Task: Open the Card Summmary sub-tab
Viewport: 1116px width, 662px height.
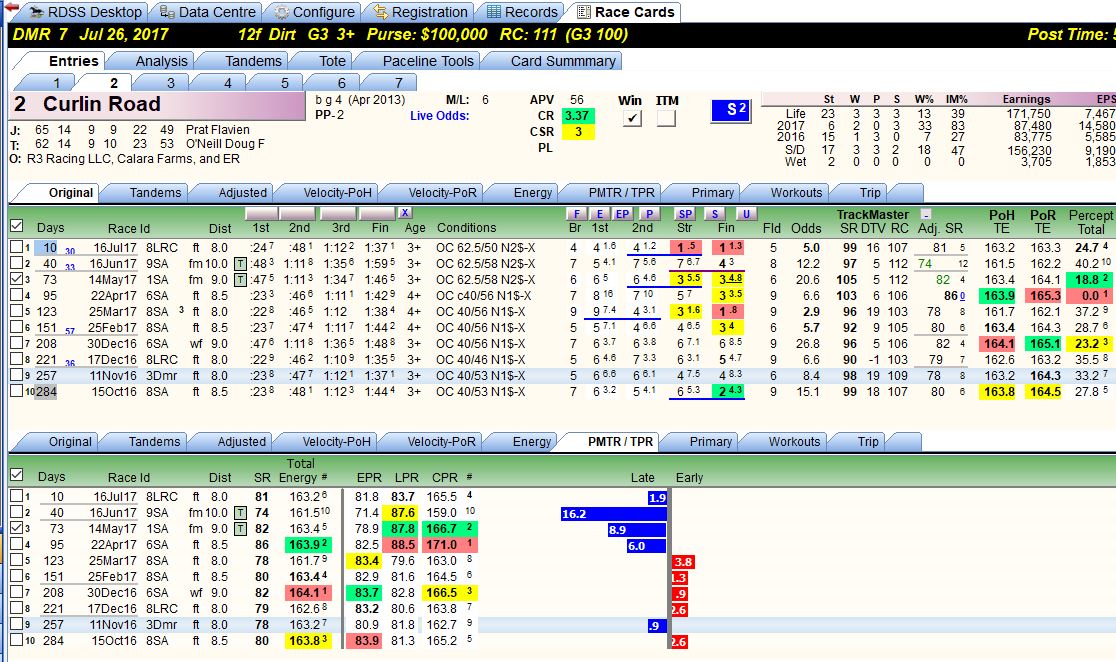Action: pyautogui.click(x=562, y=61)
